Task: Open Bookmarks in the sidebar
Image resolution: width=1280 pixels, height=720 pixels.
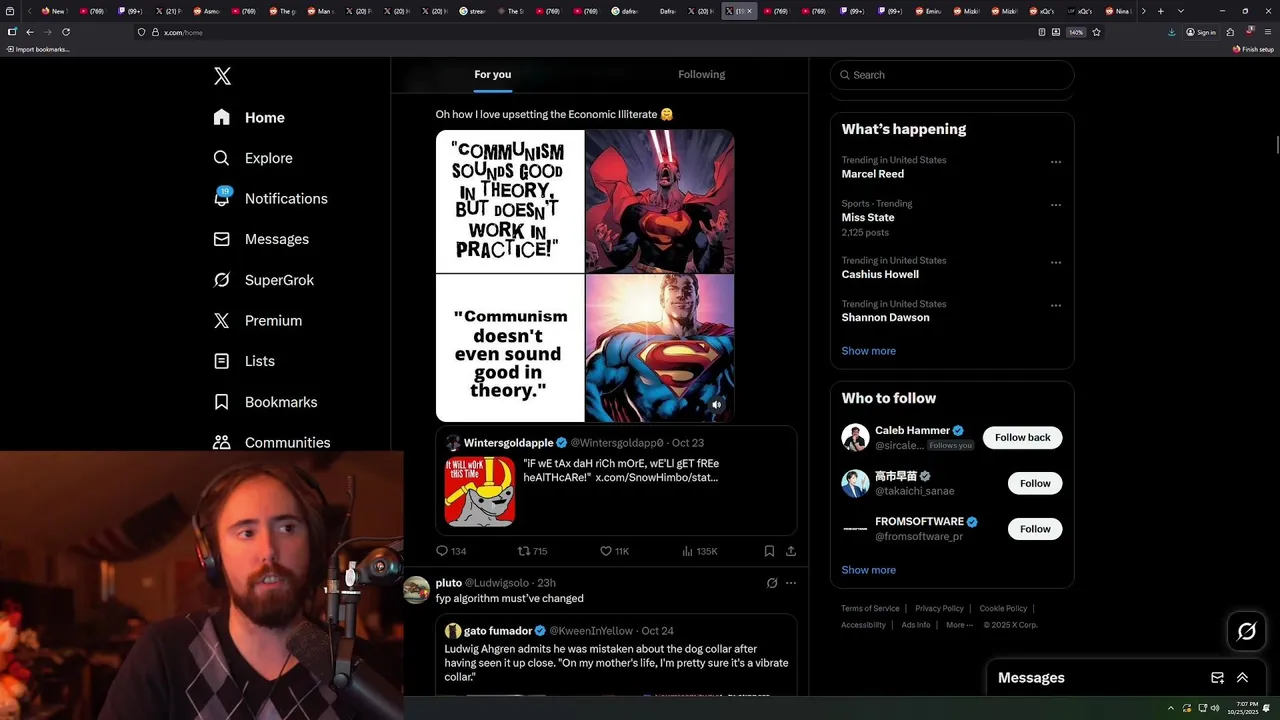Action: 265,402
